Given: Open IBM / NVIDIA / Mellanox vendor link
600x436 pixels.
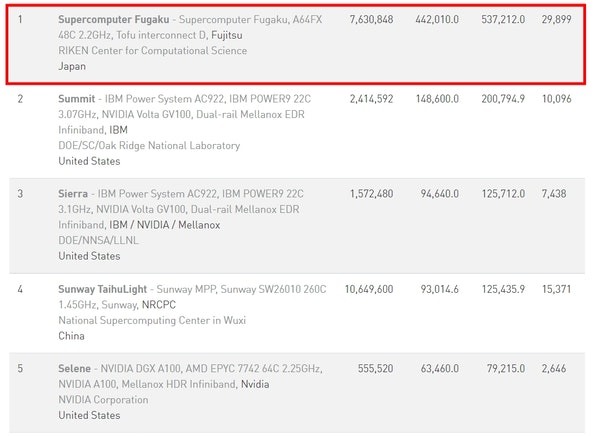Looking at the screenshot, I should pos(165,225).
